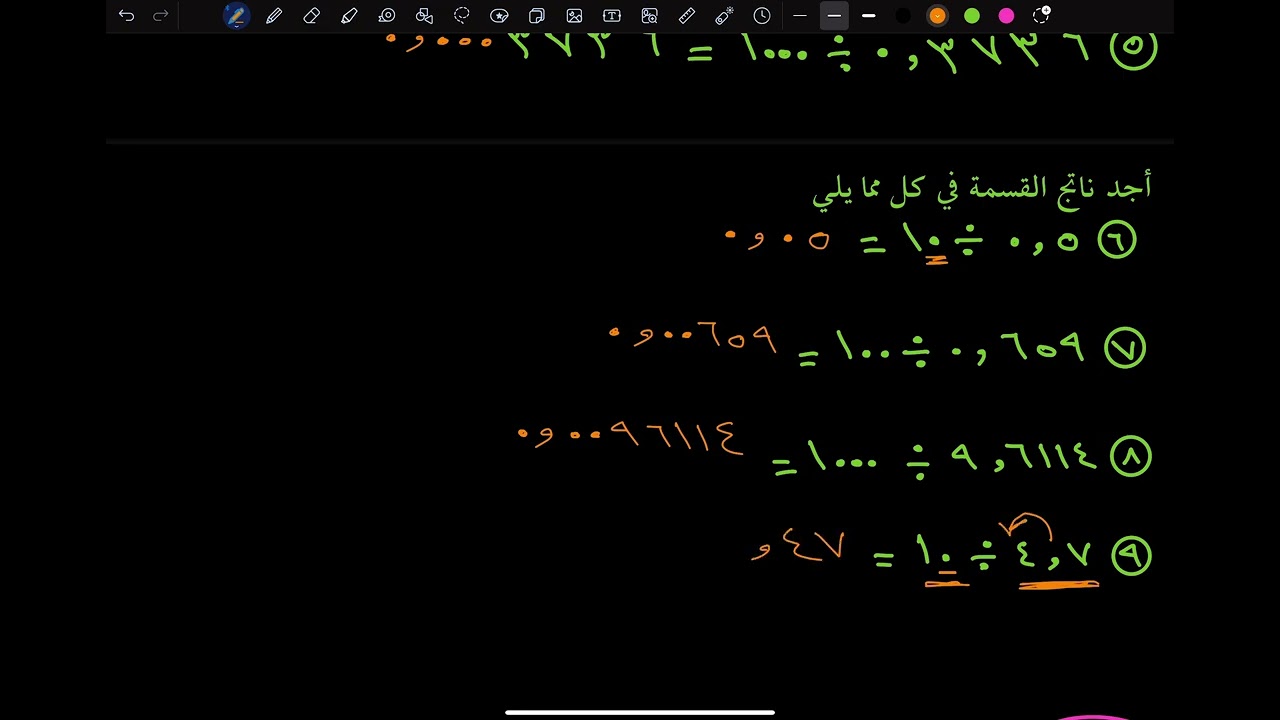Viewport: 1280px width, 720px height.
Task: Insert an image
Action: [574, 15]
